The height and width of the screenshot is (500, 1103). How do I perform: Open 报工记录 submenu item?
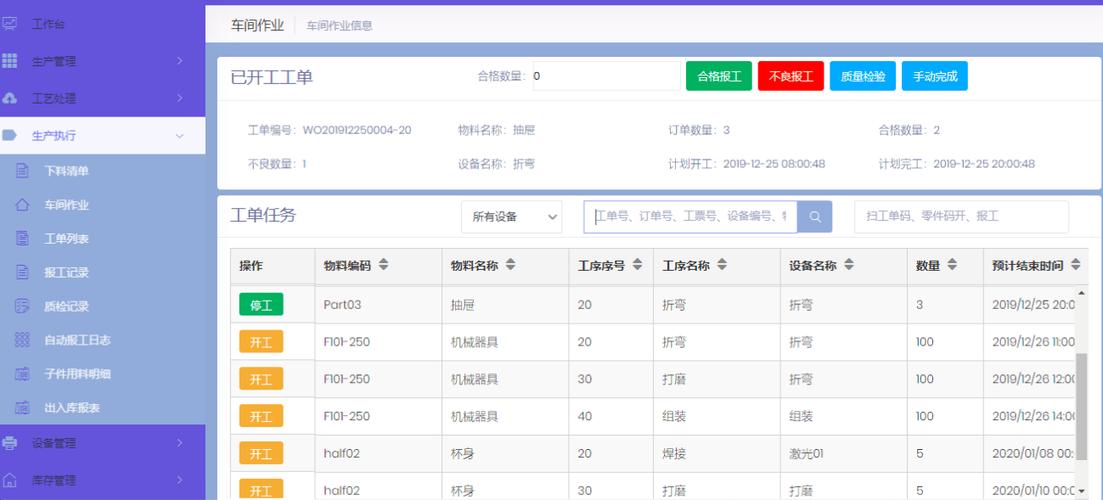point(67,272)
